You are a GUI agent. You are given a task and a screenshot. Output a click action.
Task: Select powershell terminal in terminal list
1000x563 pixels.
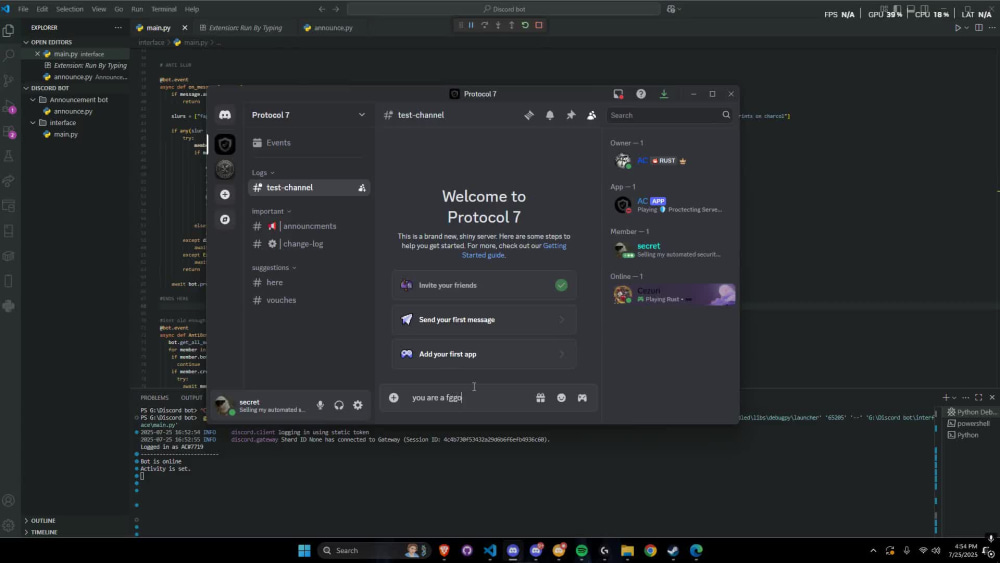click(971, 423)
